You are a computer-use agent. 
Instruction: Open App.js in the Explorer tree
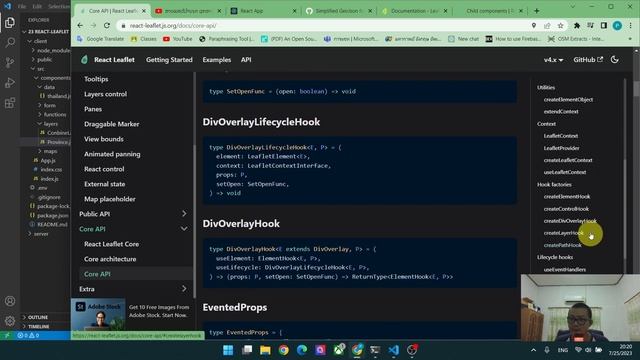[x=48, y=160]
